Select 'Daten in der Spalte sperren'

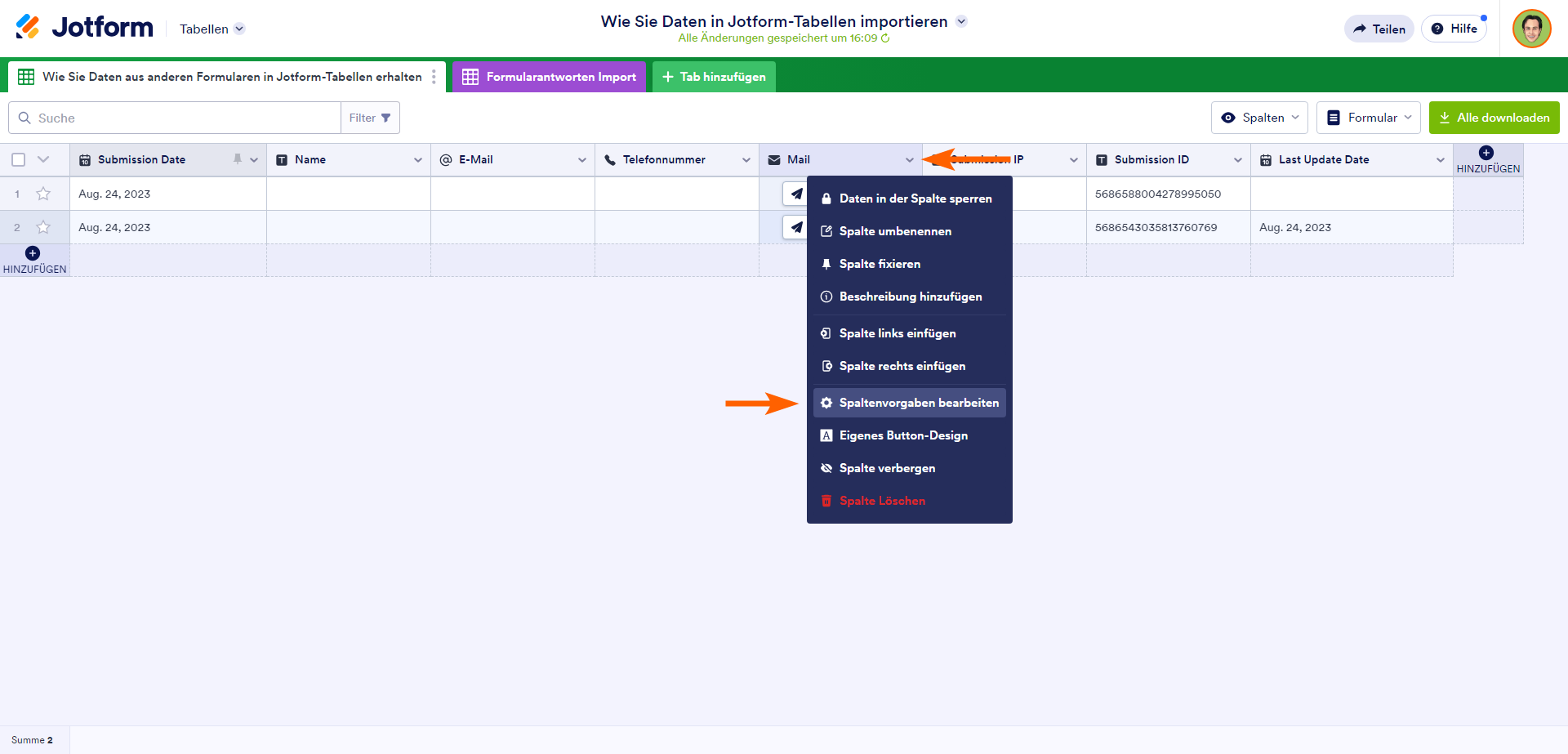[x=910, y=199]
